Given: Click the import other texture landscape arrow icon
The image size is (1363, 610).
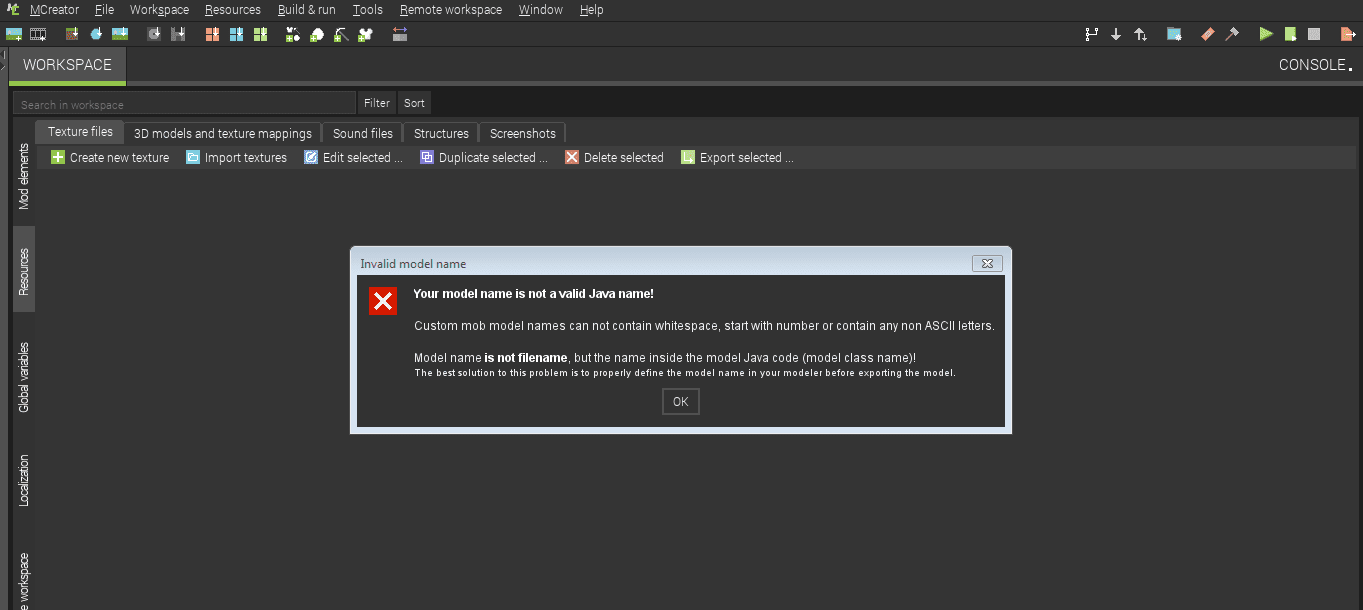Looking at the screenshot, I should [120, 34].
